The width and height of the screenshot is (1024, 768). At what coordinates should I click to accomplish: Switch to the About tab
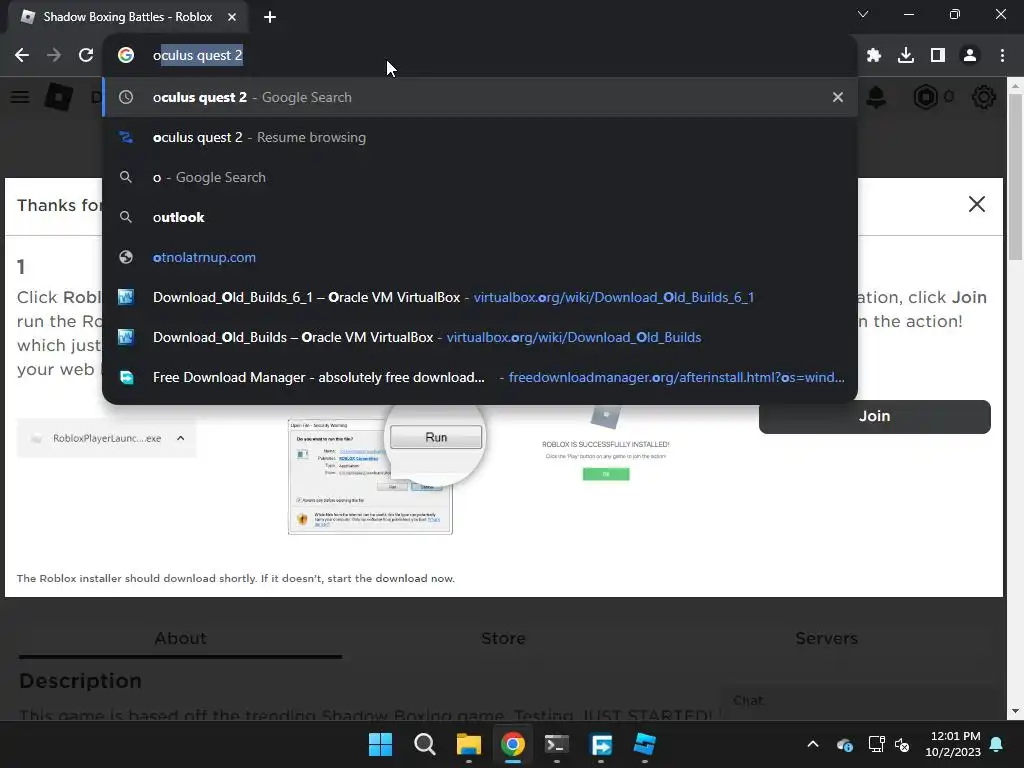(180, 638)
